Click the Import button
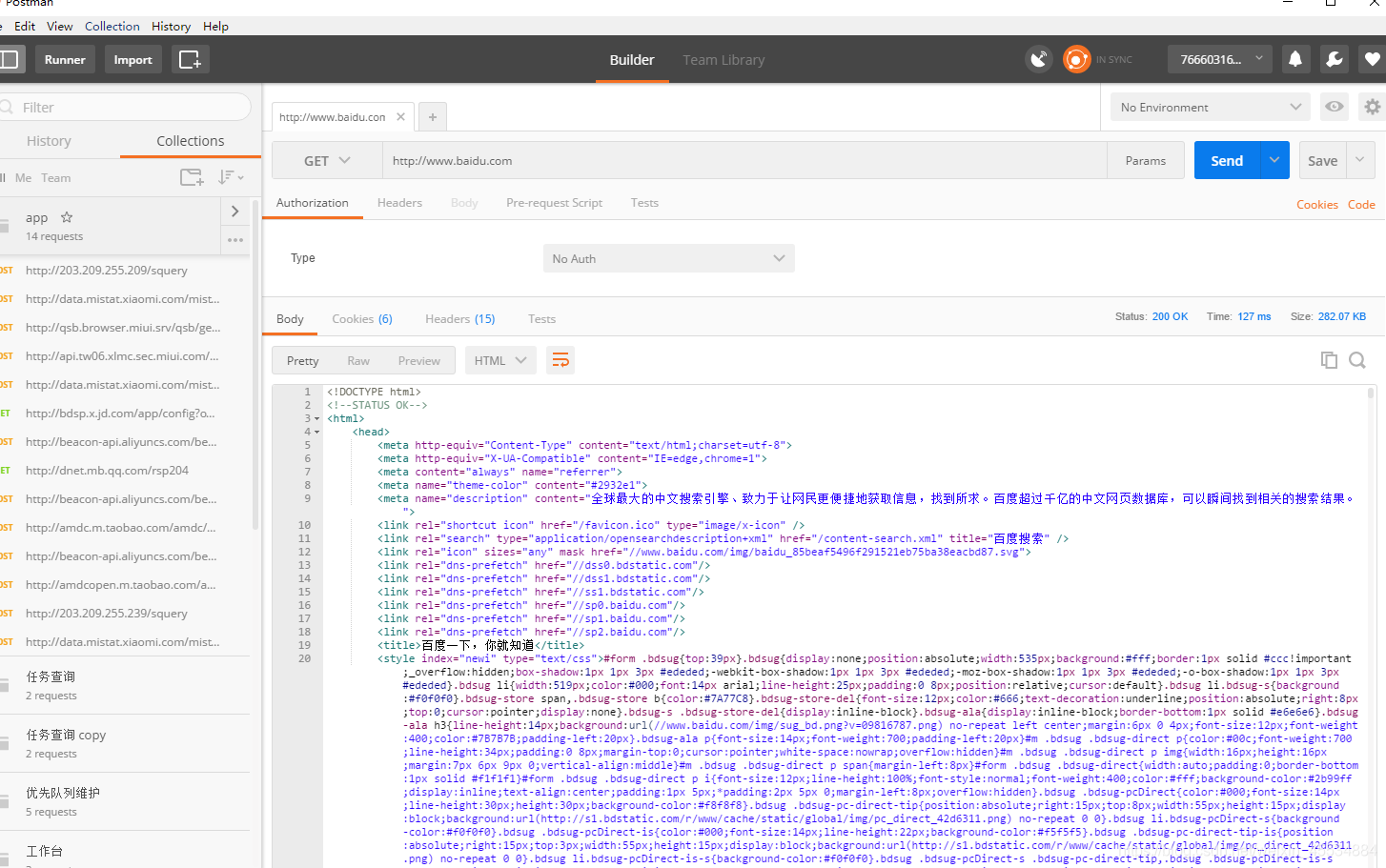Image resolution: width=1386 pixels, height=868 pixels. (132, 59)
